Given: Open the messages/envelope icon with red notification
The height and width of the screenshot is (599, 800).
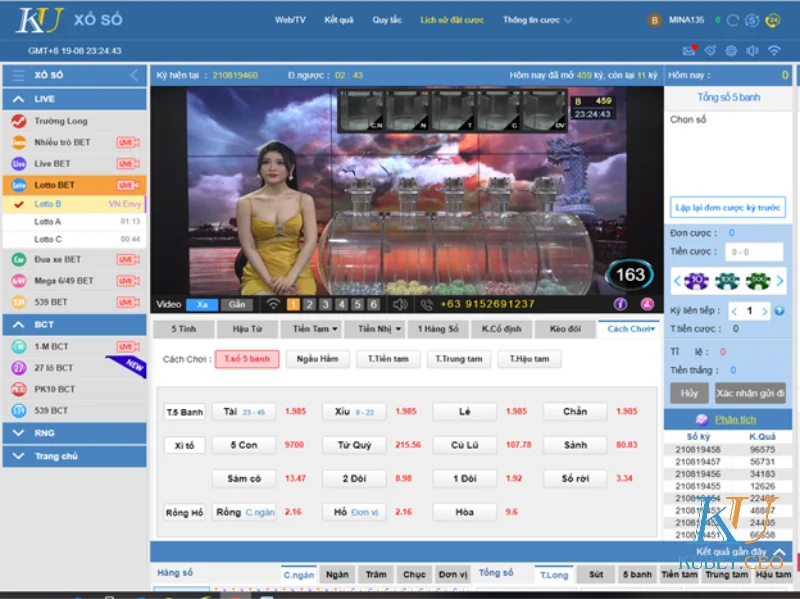Looking at the screenshot, I should coord(689,51).
